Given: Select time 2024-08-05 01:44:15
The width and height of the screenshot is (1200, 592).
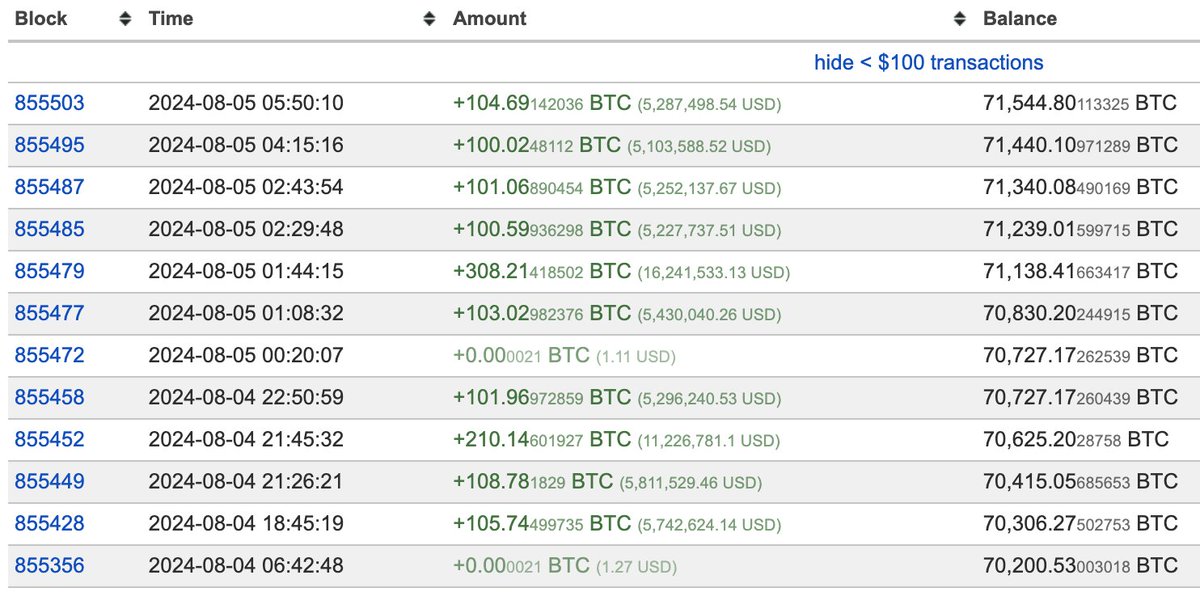Looking at the screenshot, I should (246, 271).
